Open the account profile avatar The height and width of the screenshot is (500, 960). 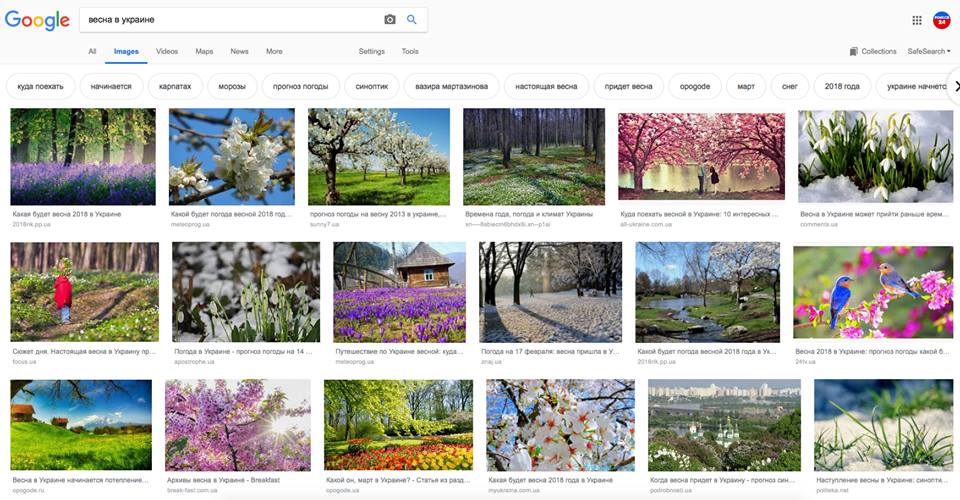(941, 20)
